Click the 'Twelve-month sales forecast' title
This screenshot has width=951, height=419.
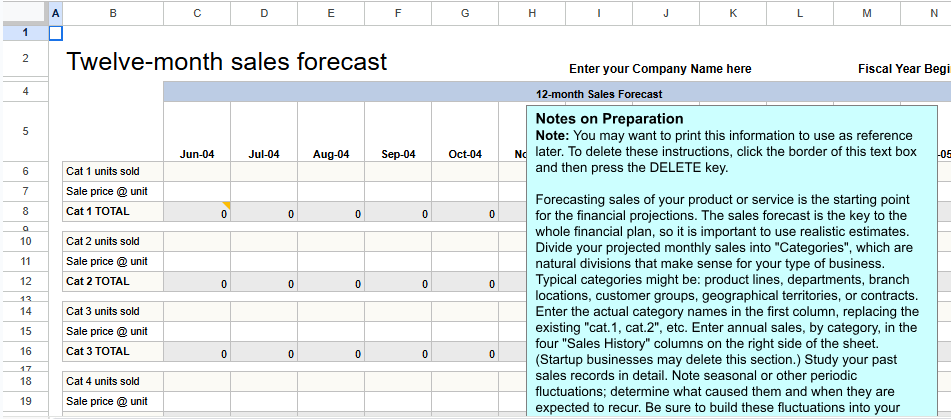pyautogui.click(x=226, y=61)
